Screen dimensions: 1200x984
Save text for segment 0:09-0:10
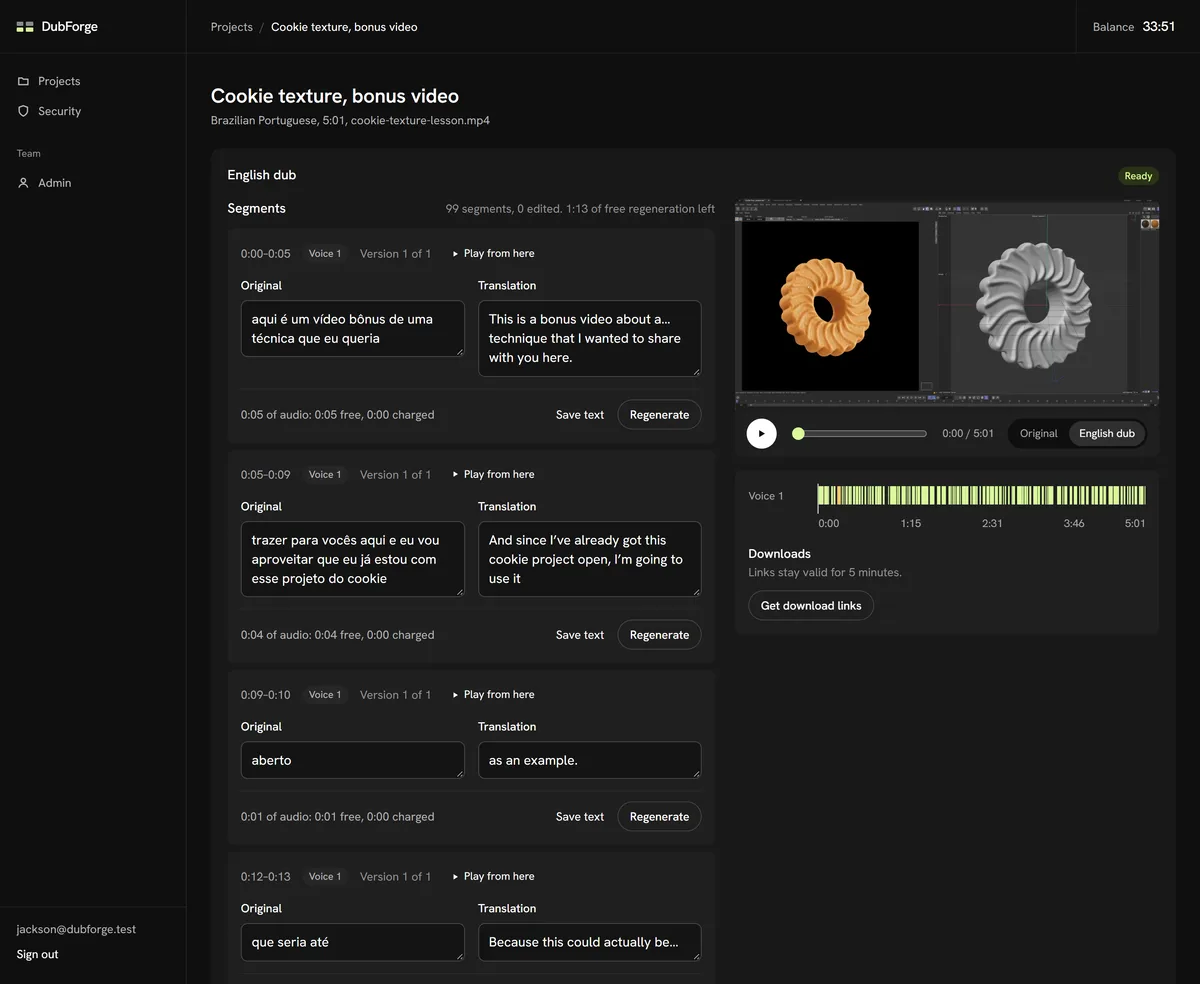click(580, 816)
